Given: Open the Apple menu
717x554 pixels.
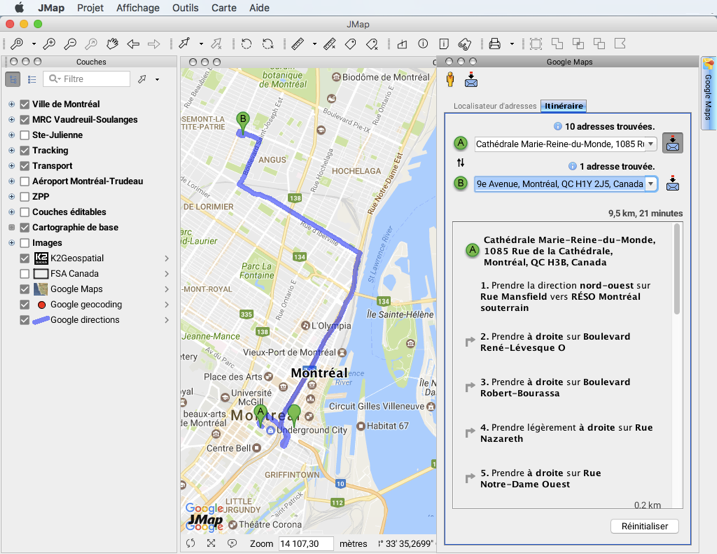Looking at the screenshot, I should (x=19, y=8).
